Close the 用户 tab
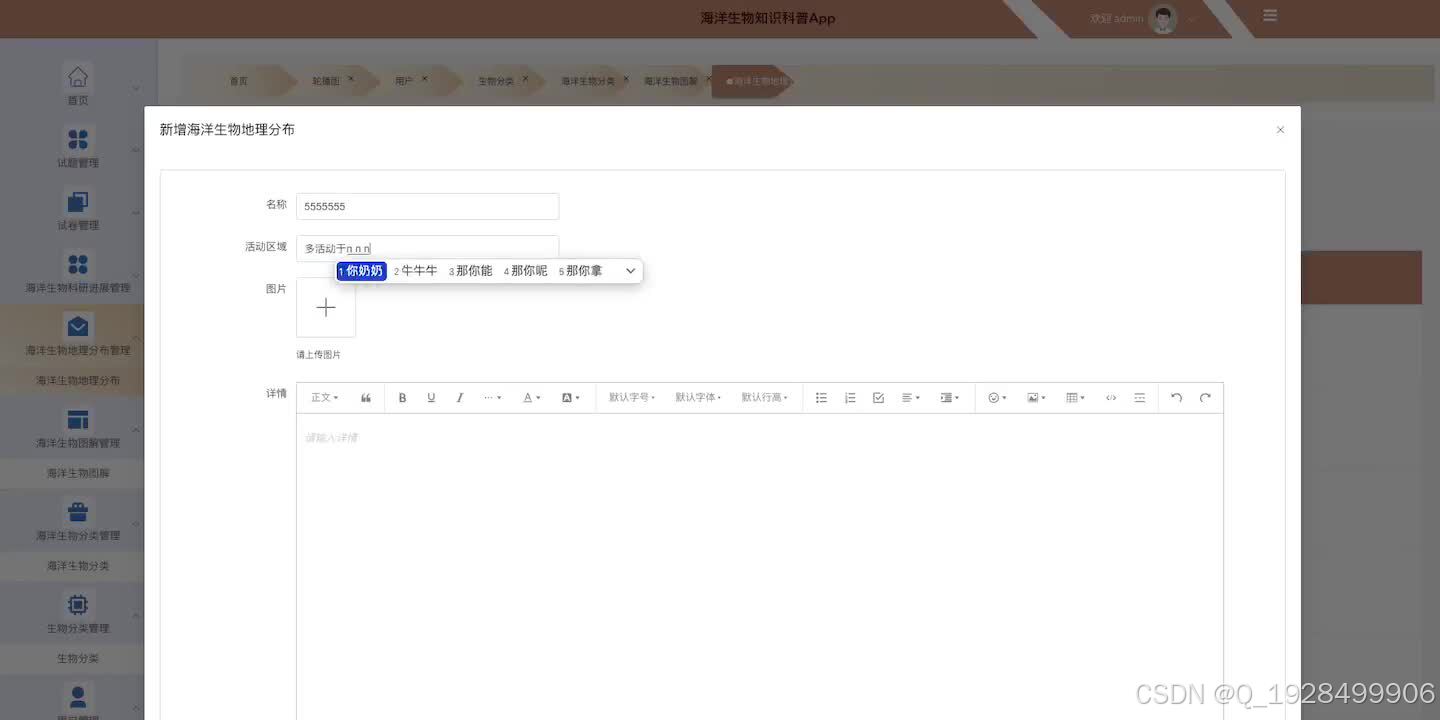 click(x=424, y=79)
